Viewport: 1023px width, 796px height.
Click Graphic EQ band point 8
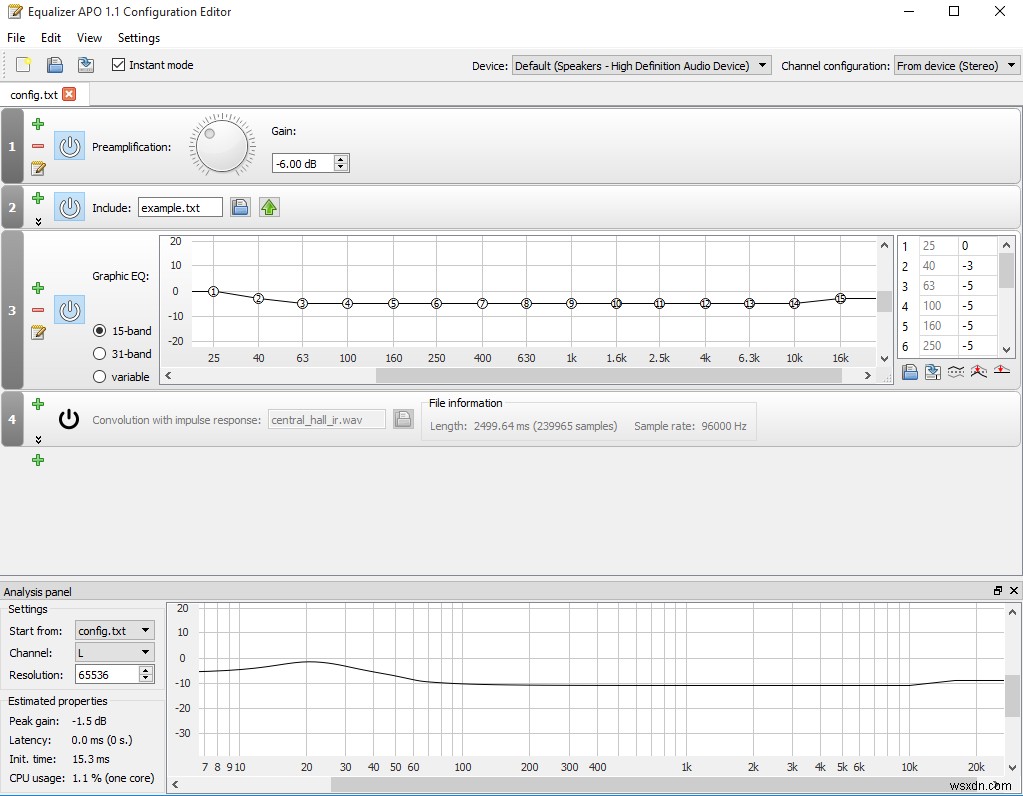click(x=527, y=303)
